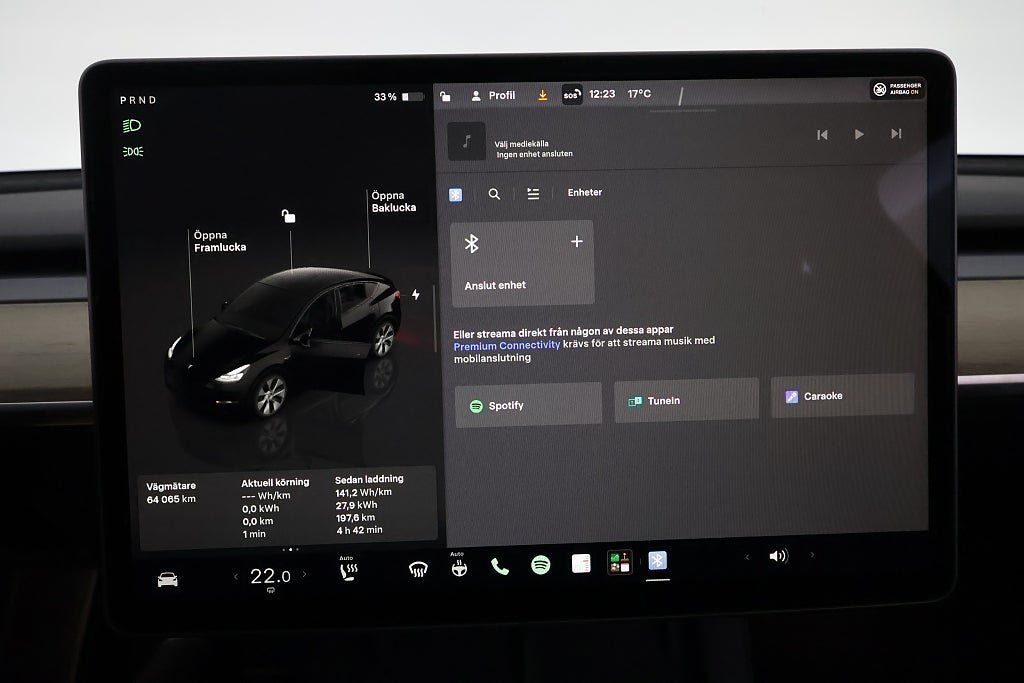Launch Spotify from the bottom bar
This screenshot has width=1024, height=683.
pyautogui.click(x=541, y=564)
